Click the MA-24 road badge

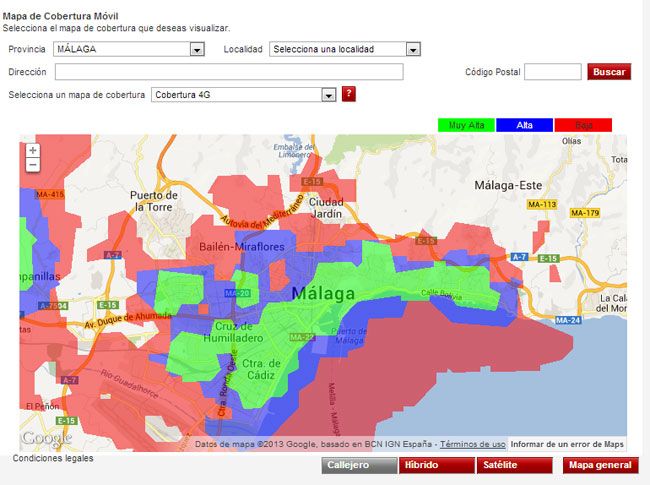[x=568, y=320]
